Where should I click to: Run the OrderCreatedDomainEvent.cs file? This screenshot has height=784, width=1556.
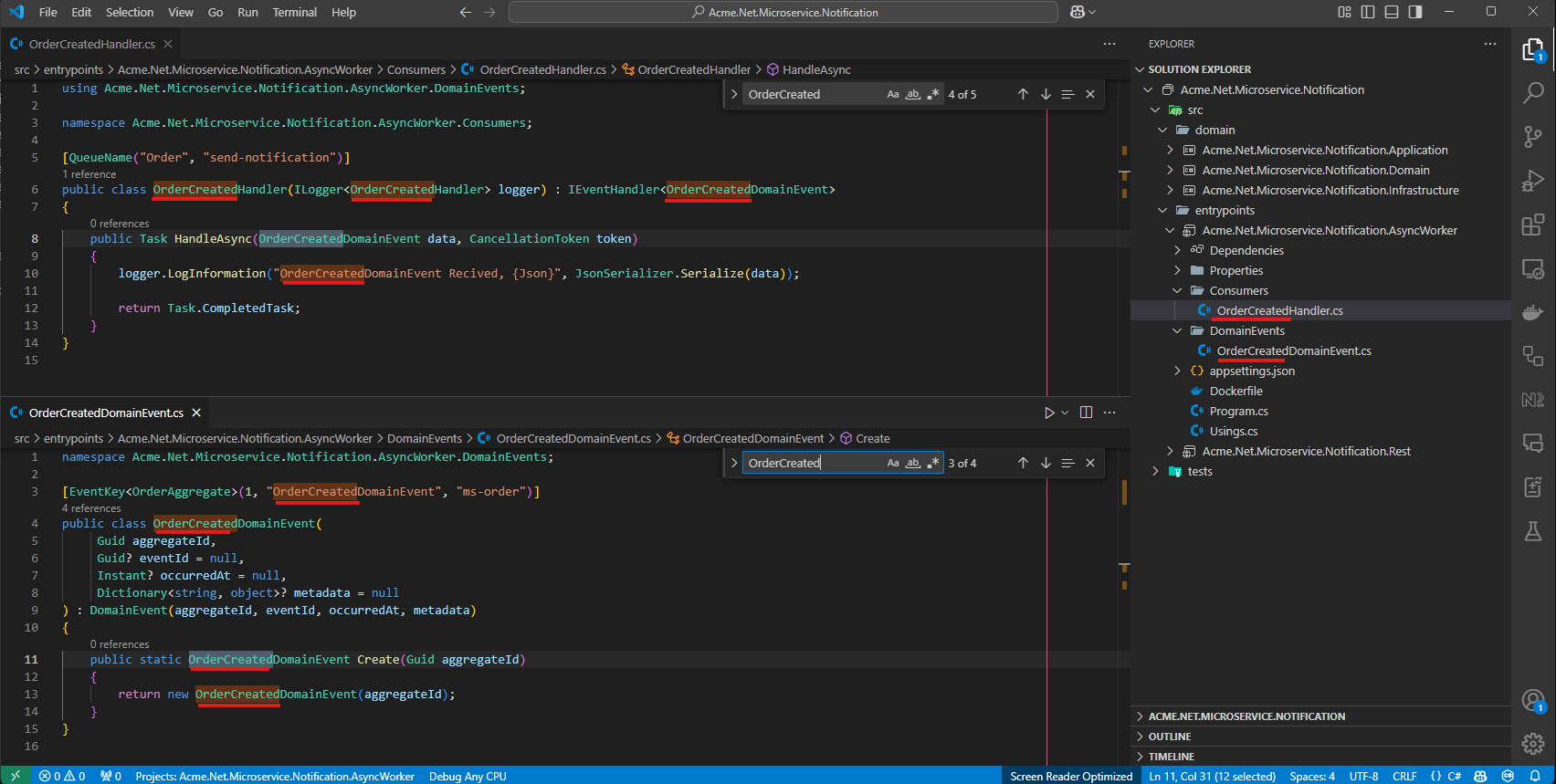point(1049,413)
